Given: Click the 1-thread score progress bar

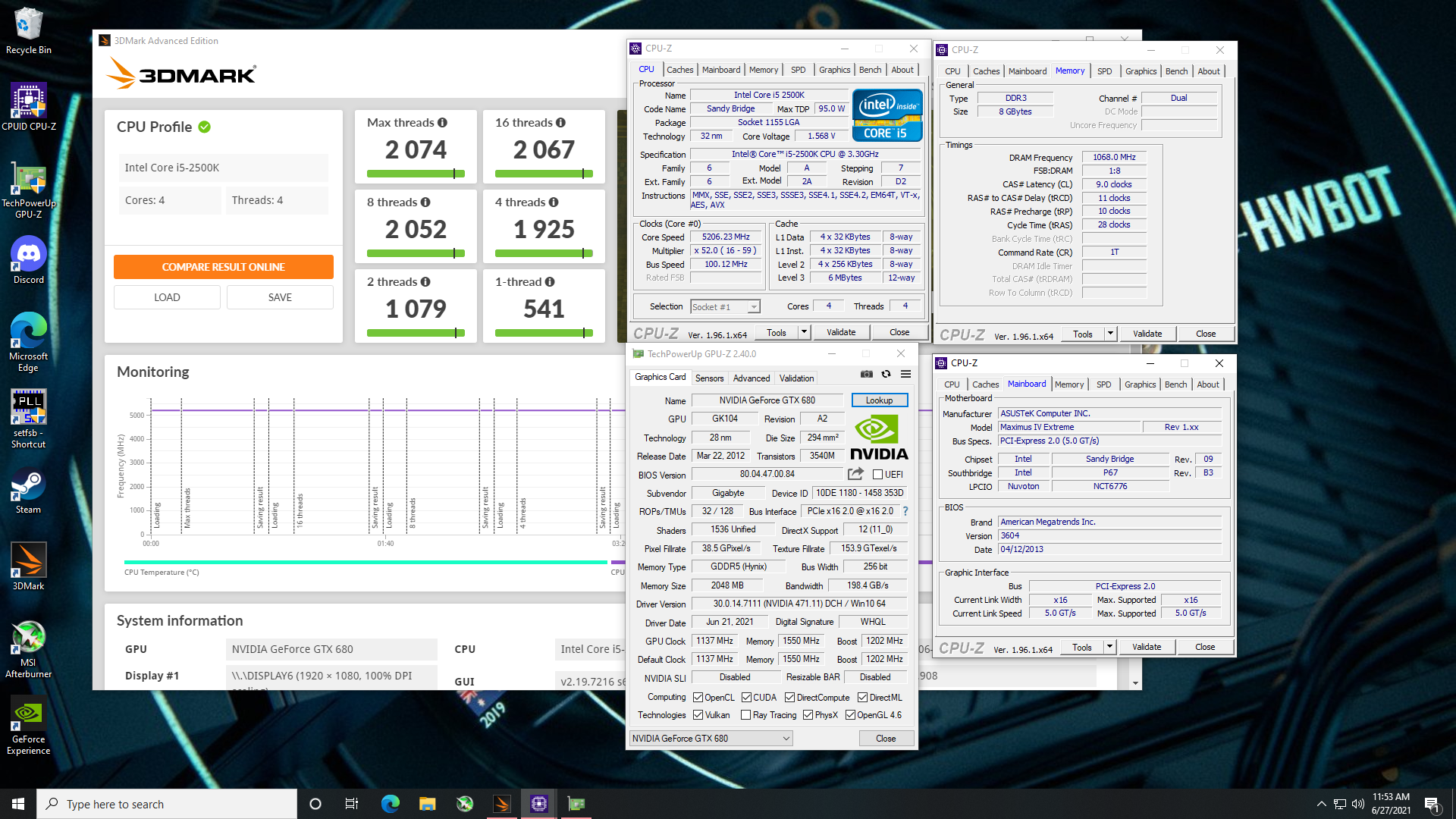Looking at the screenshot, I should tap(544, 333).
